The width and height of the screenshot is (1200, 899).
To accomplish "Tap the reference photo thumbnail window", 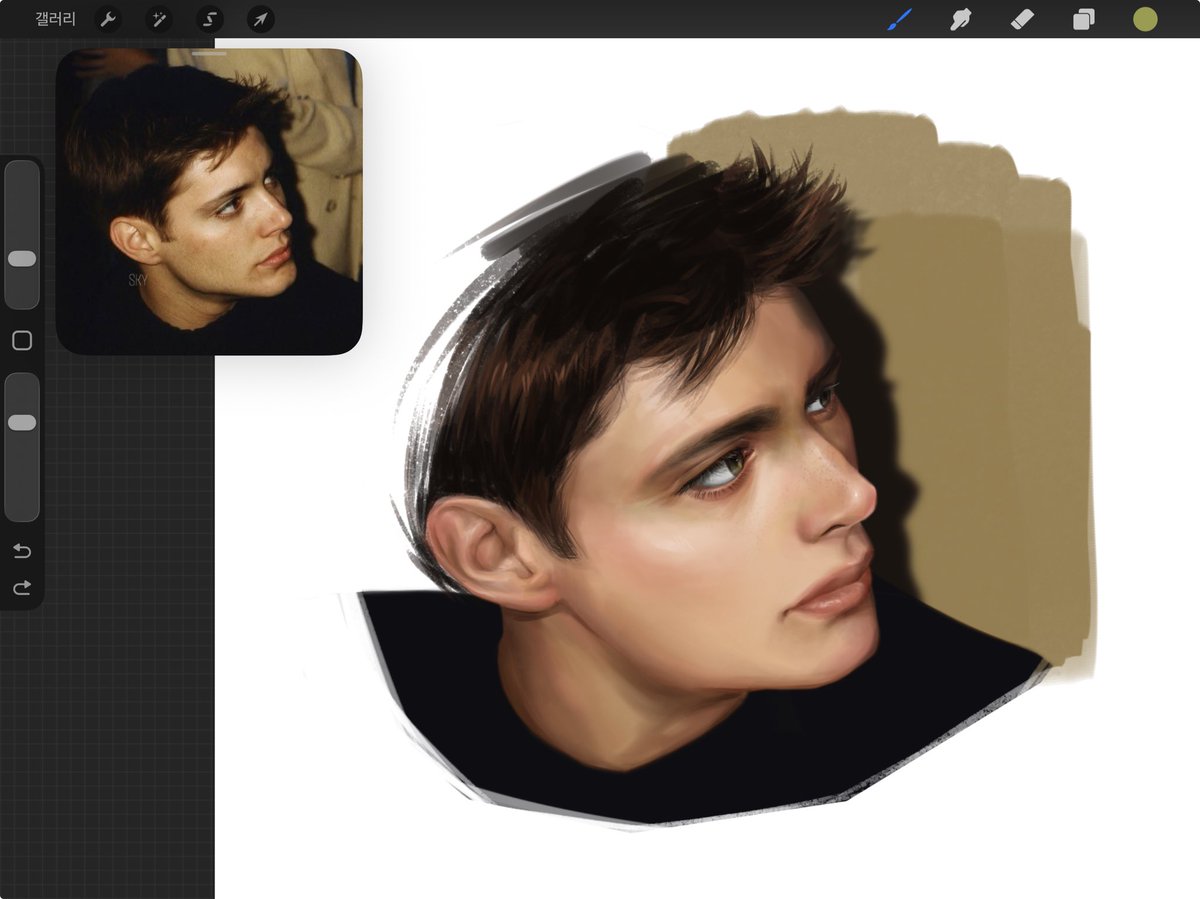I will tap(209, 201).
